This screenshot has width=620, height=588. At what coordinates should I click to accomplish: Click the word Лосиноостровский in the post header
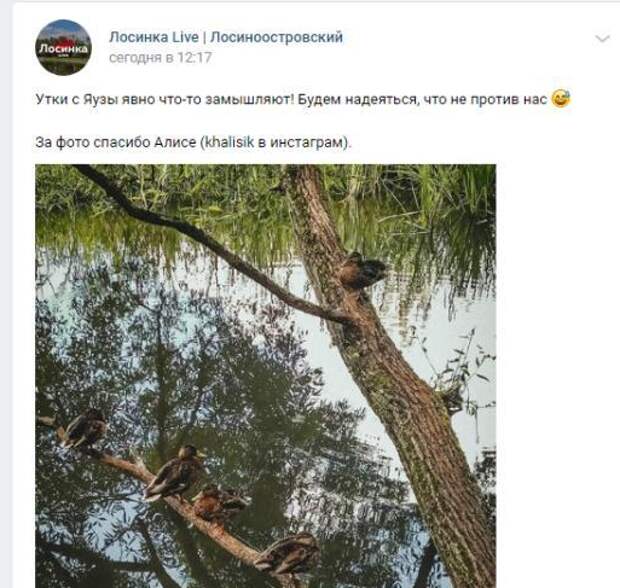pos(276,37)
